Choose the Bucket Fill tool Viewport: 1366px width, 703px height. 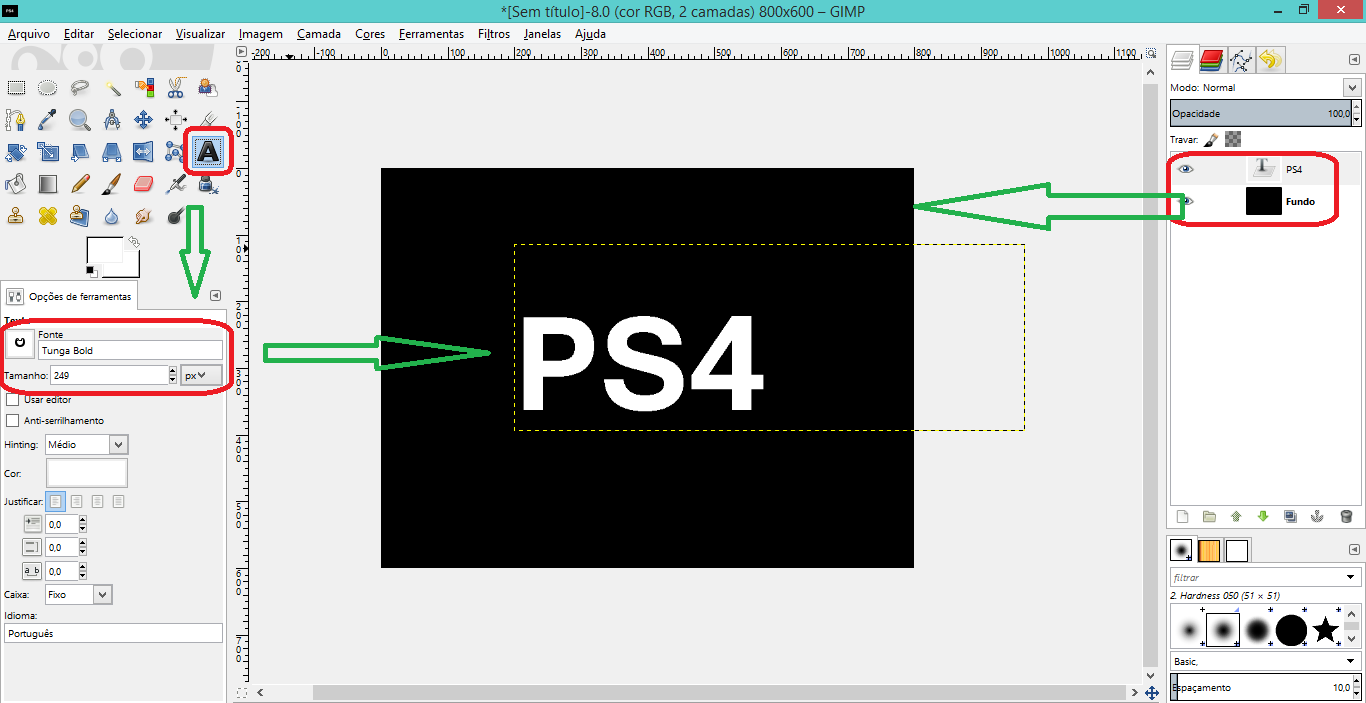coord(15,184)
